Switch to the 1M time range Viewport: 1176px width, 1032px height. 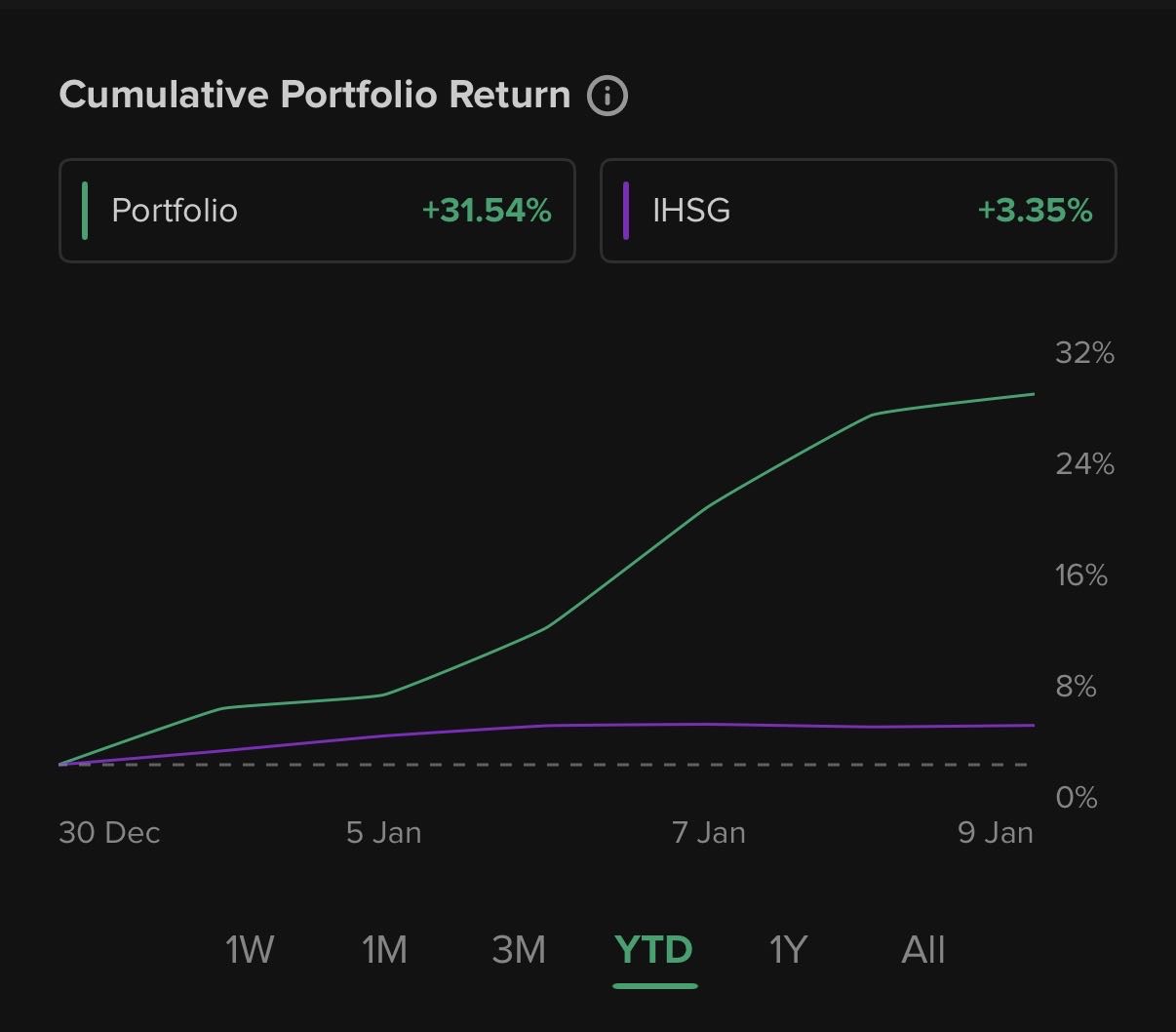[x=384, y=949]
